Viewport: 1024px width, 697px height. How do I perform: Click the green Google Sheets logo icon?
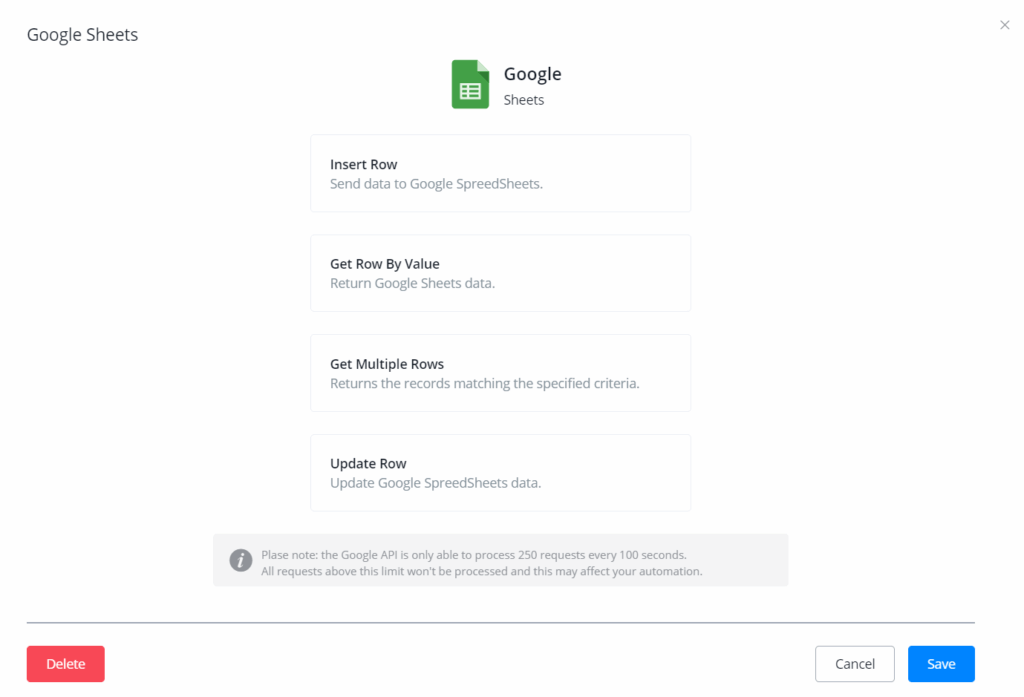tap(470, 84)
